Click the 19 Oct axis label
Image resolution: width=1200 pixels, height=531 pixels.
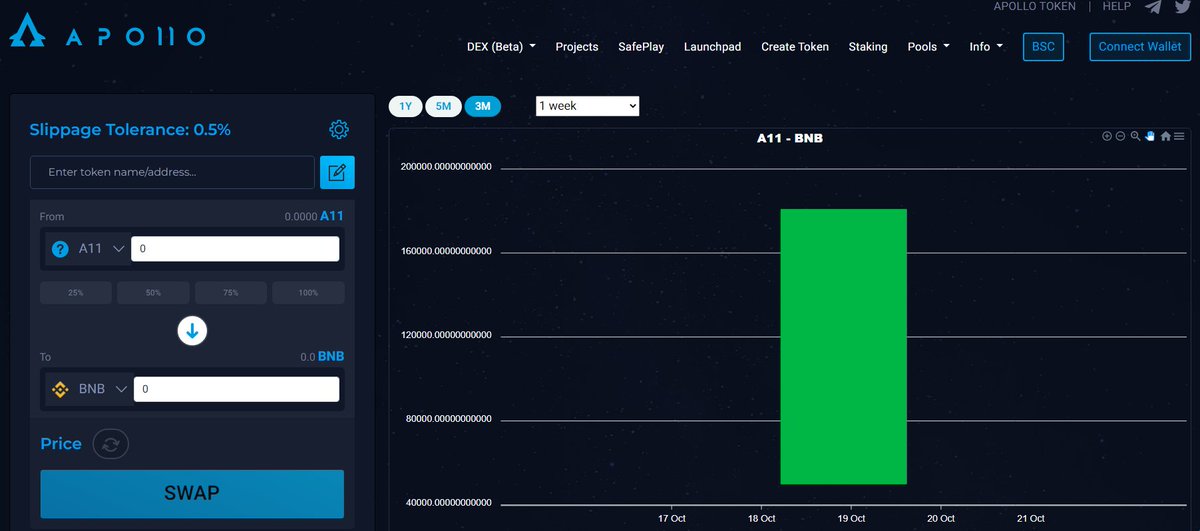tap(851, 518)
